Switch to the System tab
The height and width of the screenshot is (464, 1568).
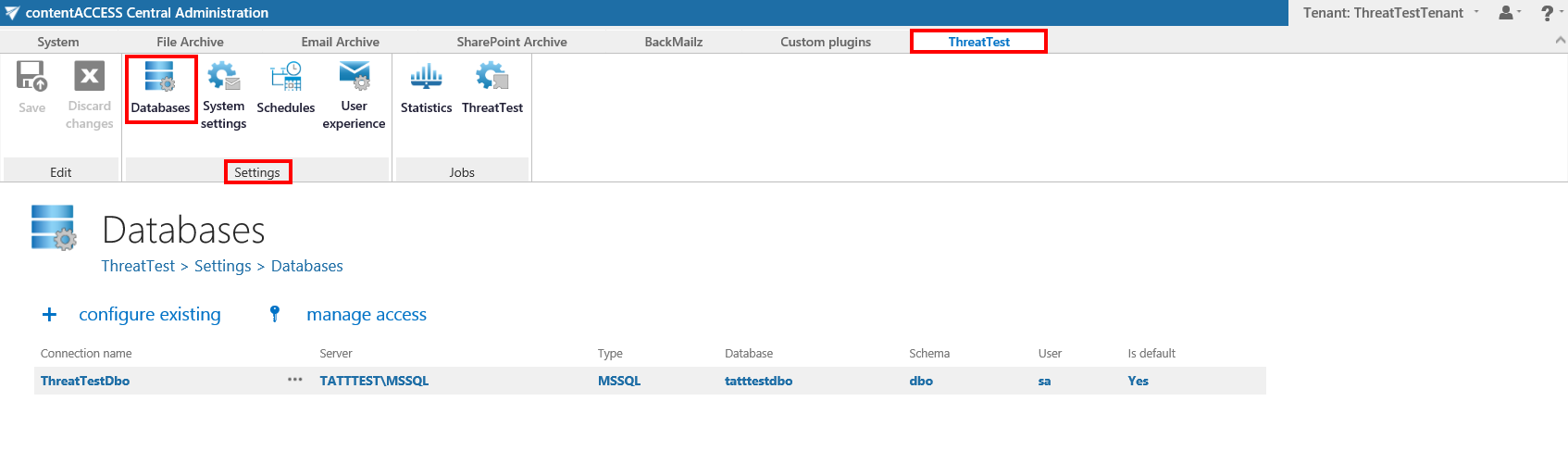tap(58, 42)
